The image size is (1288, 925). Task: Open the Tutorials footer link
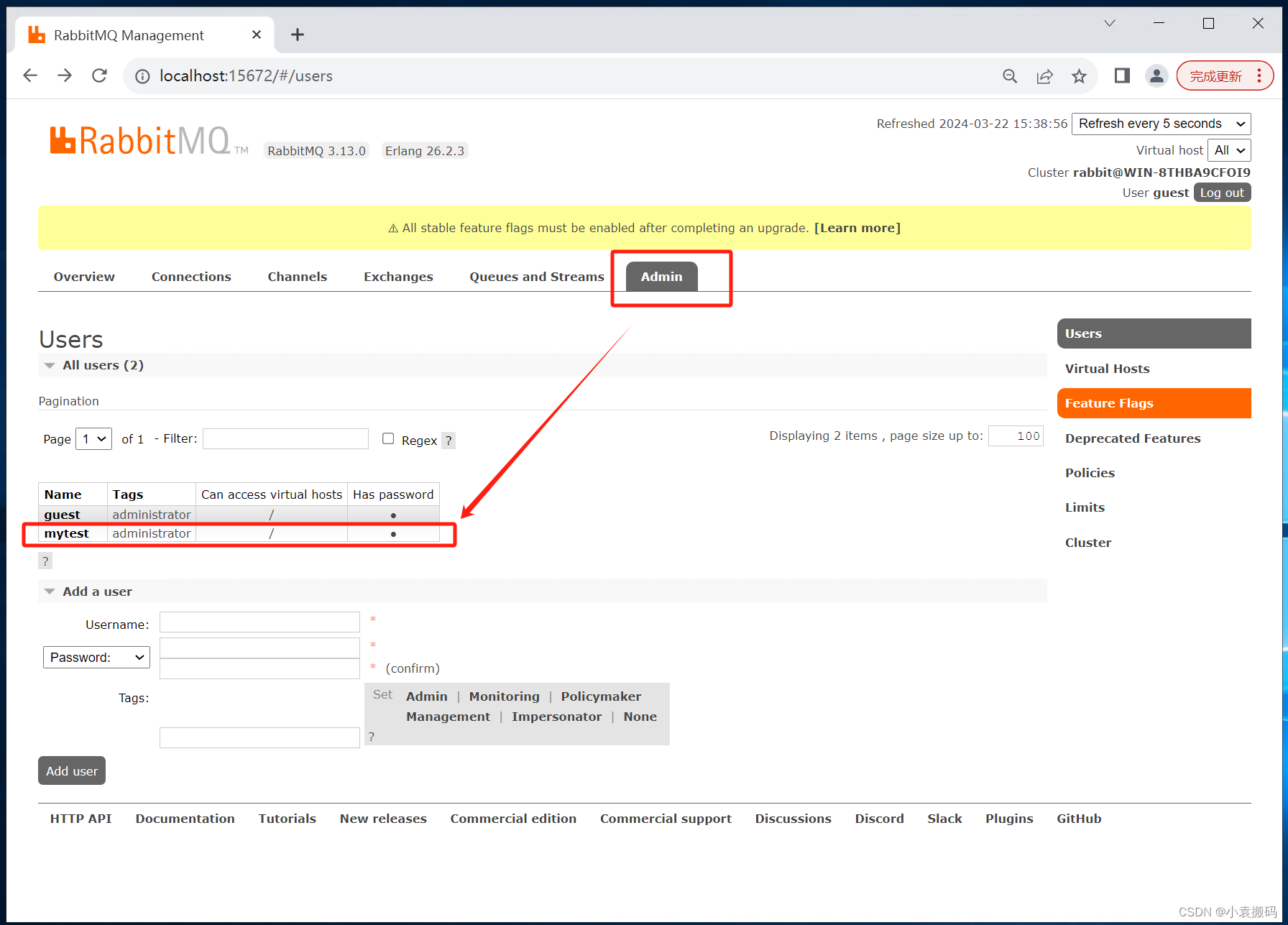pyautogui.click(x=287, y=819)
